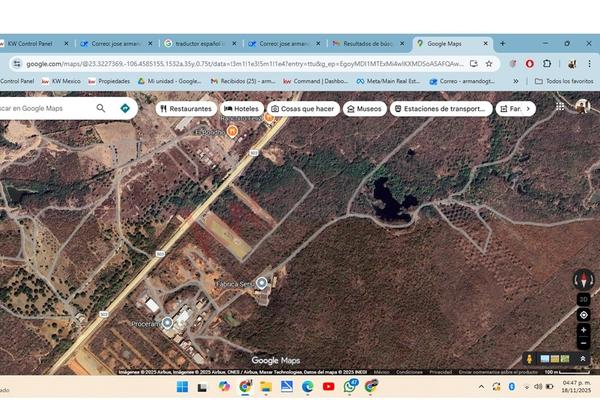Zoom out with the minus button
The height and width of the screenshot is (400, 600).
coord(583,342)
